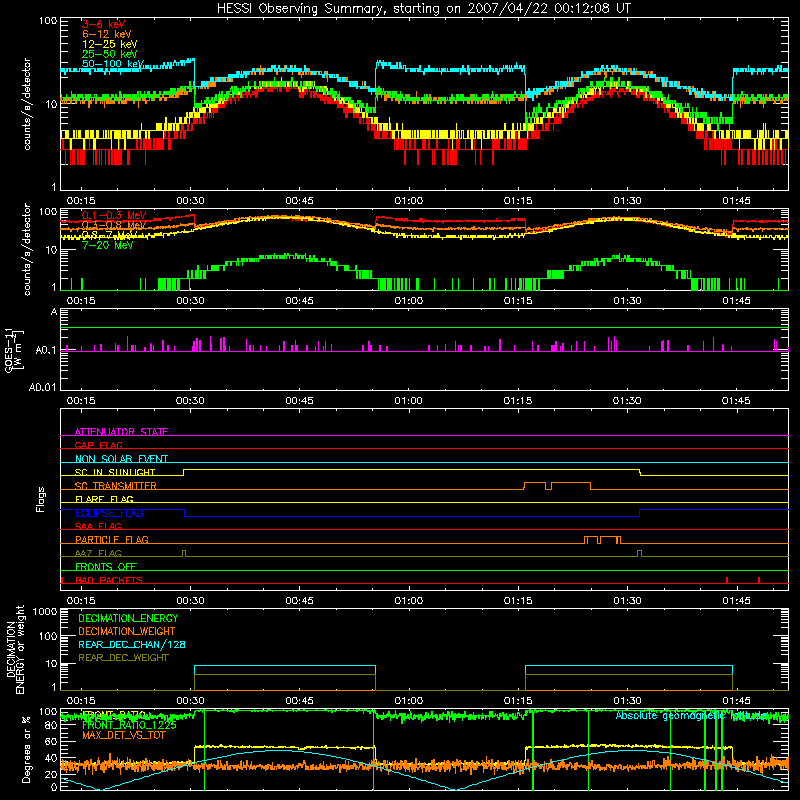
Task: Click the AAZ_FLAG label
Action: [x=98, y=553]
